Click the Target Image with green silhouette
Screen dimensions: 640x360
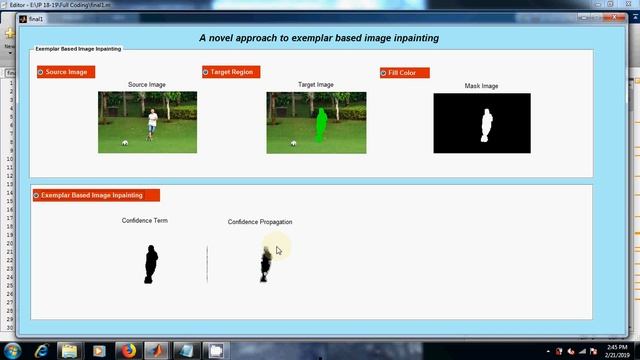click(316, 122)
